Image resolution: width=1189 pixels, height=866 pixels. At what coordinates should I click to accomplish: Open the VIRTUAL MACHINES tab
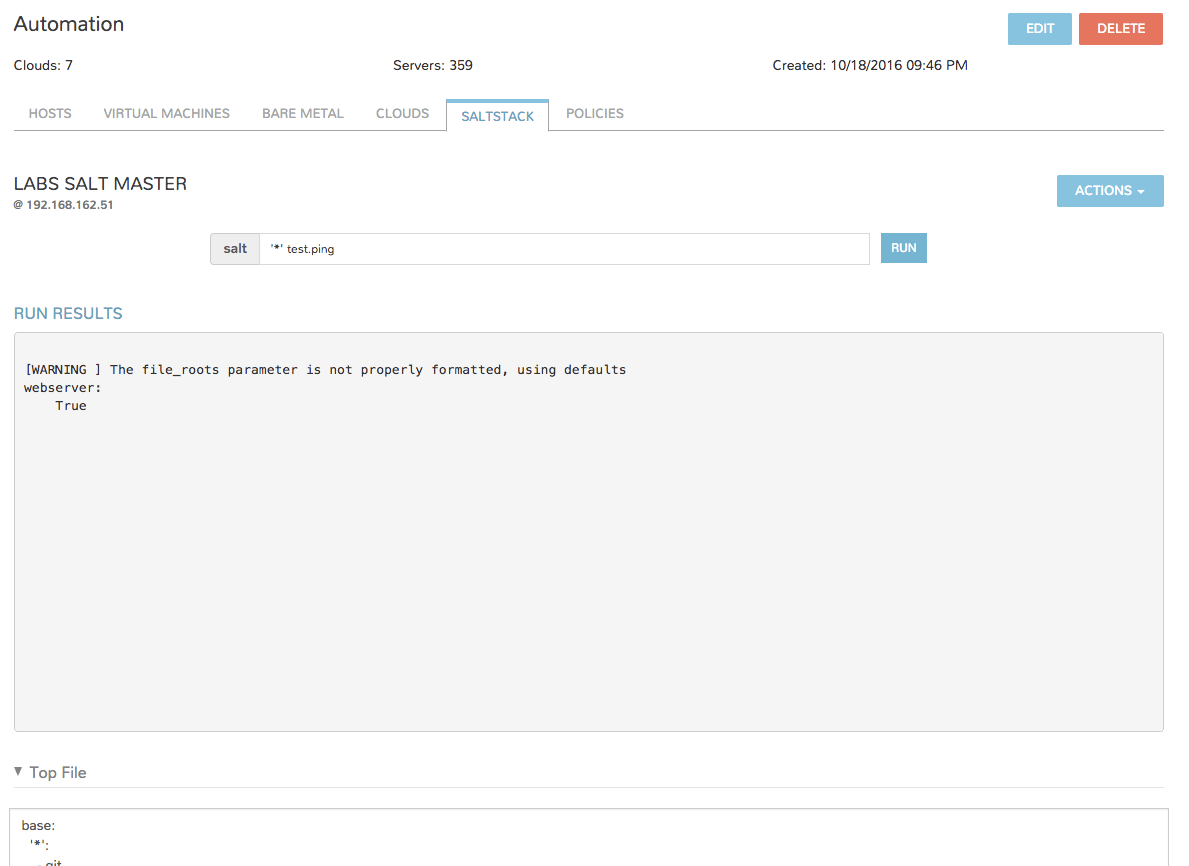tap(166, 114)
